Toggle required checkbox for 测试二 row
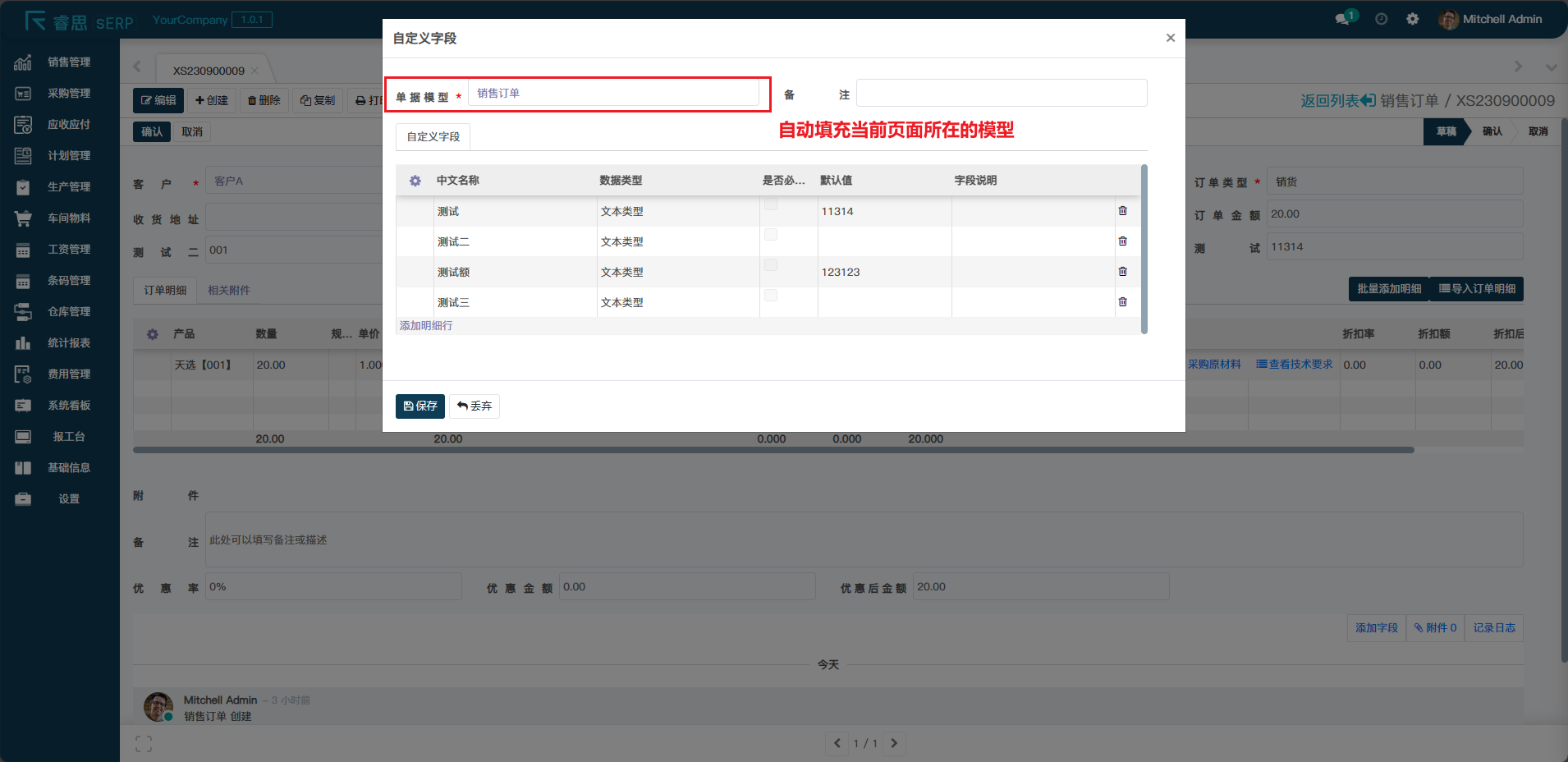 click(771, 235)
